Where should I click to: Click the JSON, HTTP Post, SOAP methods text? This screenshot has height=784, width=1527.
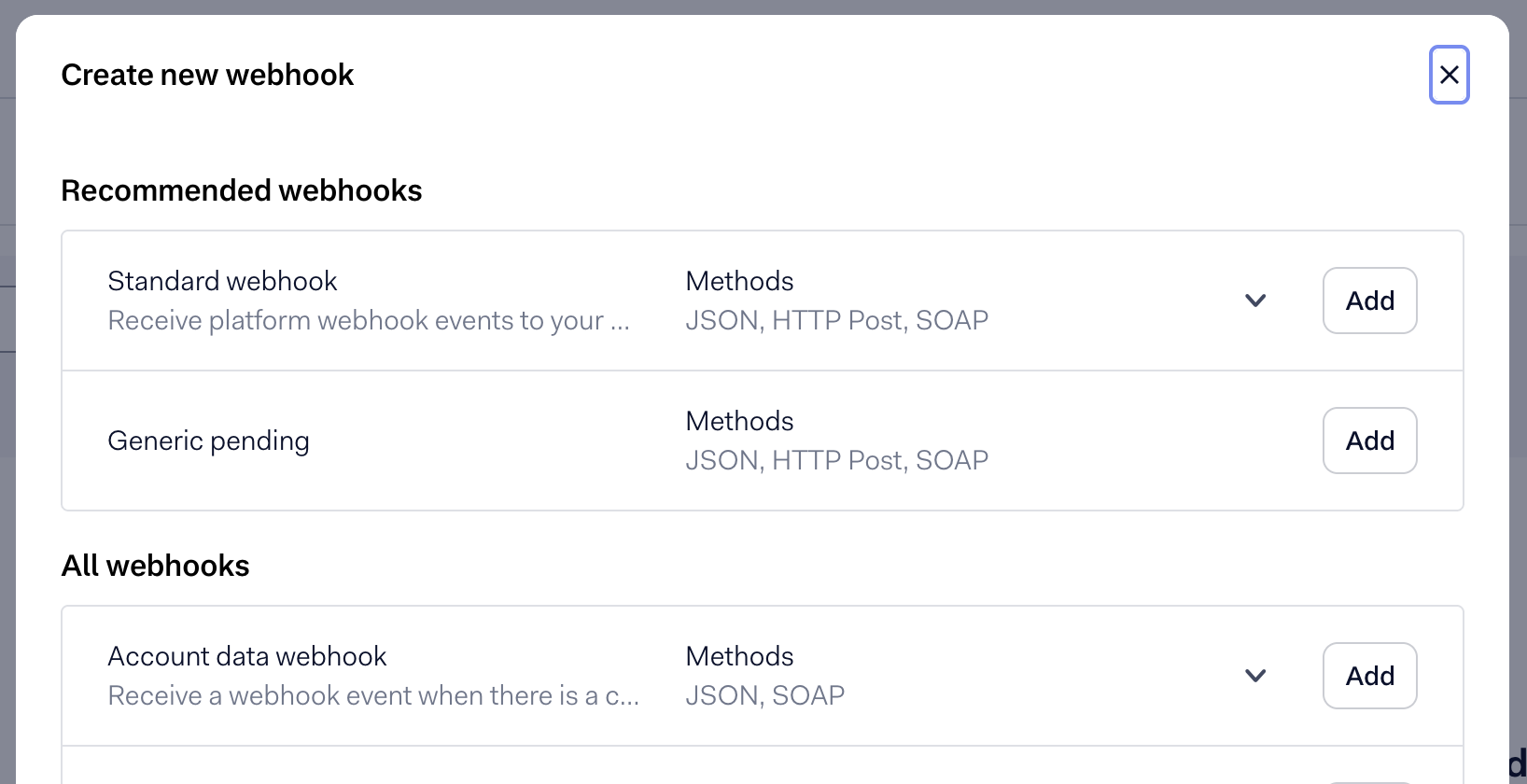tap(837, 320)
